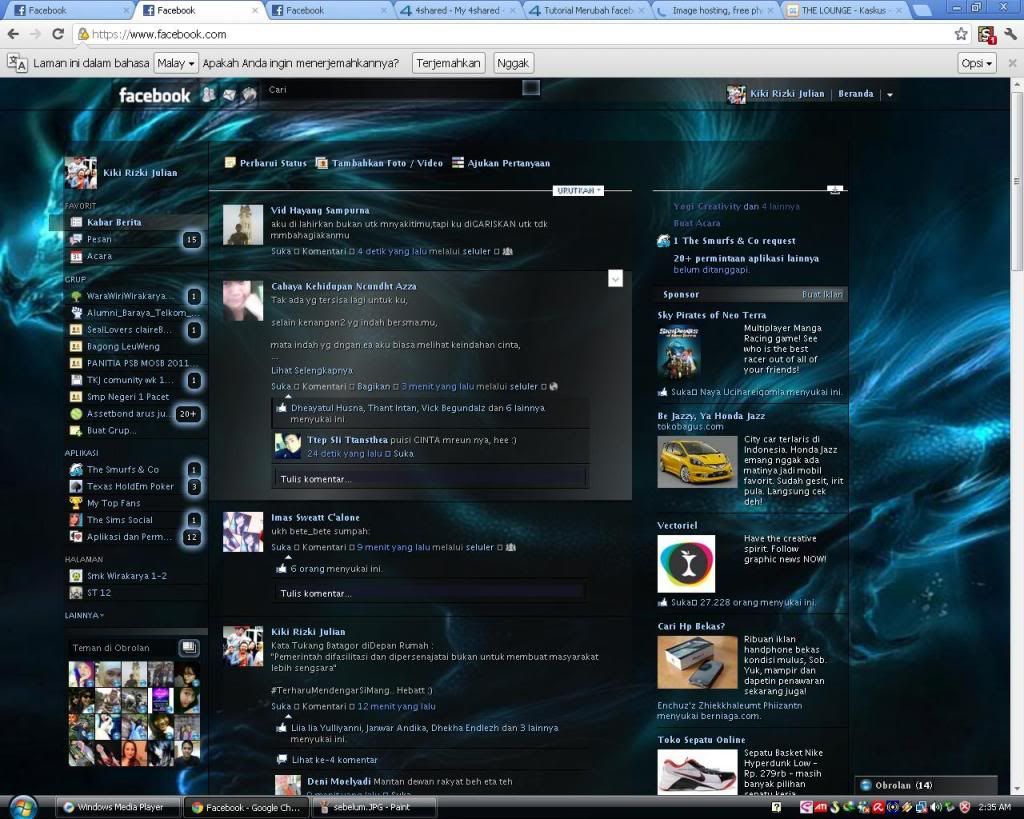Open WaraWiriWirakarya group in sidebar
1024x819 pixels.
click(x=129, y=296)
